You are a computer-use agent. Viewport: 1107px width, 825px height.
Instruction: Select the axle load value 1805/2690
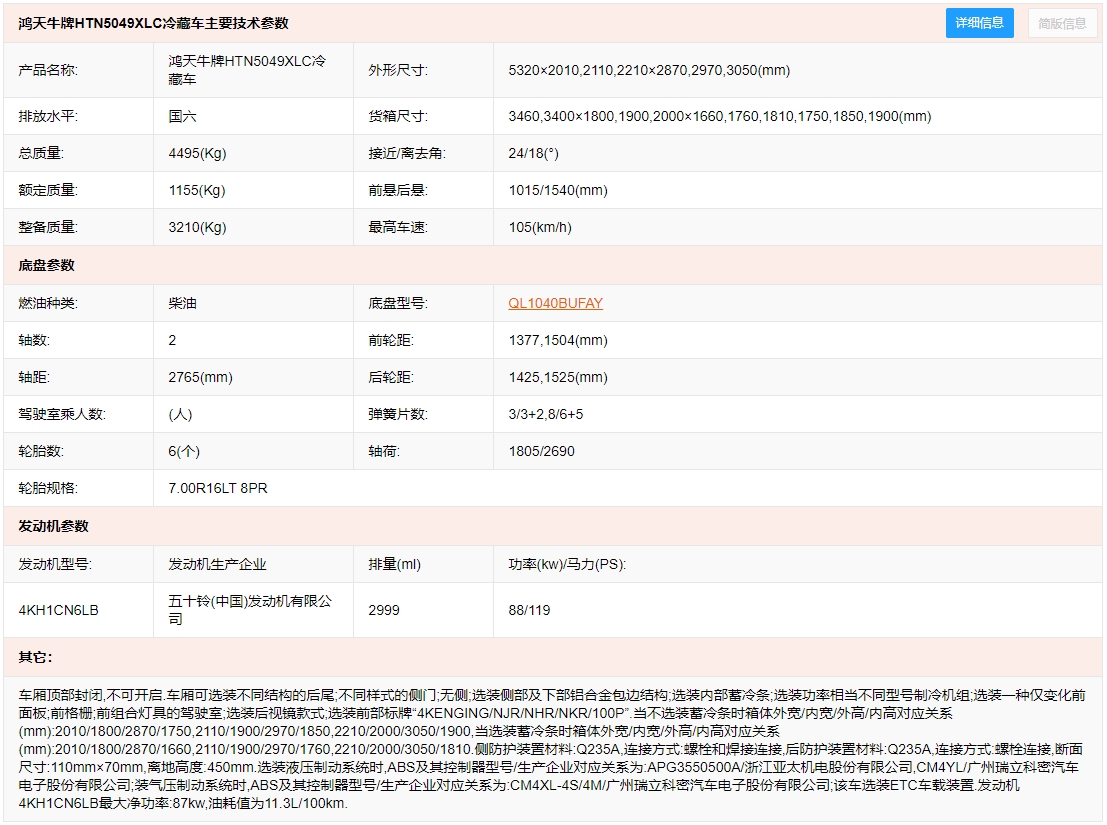pos(541,452)
